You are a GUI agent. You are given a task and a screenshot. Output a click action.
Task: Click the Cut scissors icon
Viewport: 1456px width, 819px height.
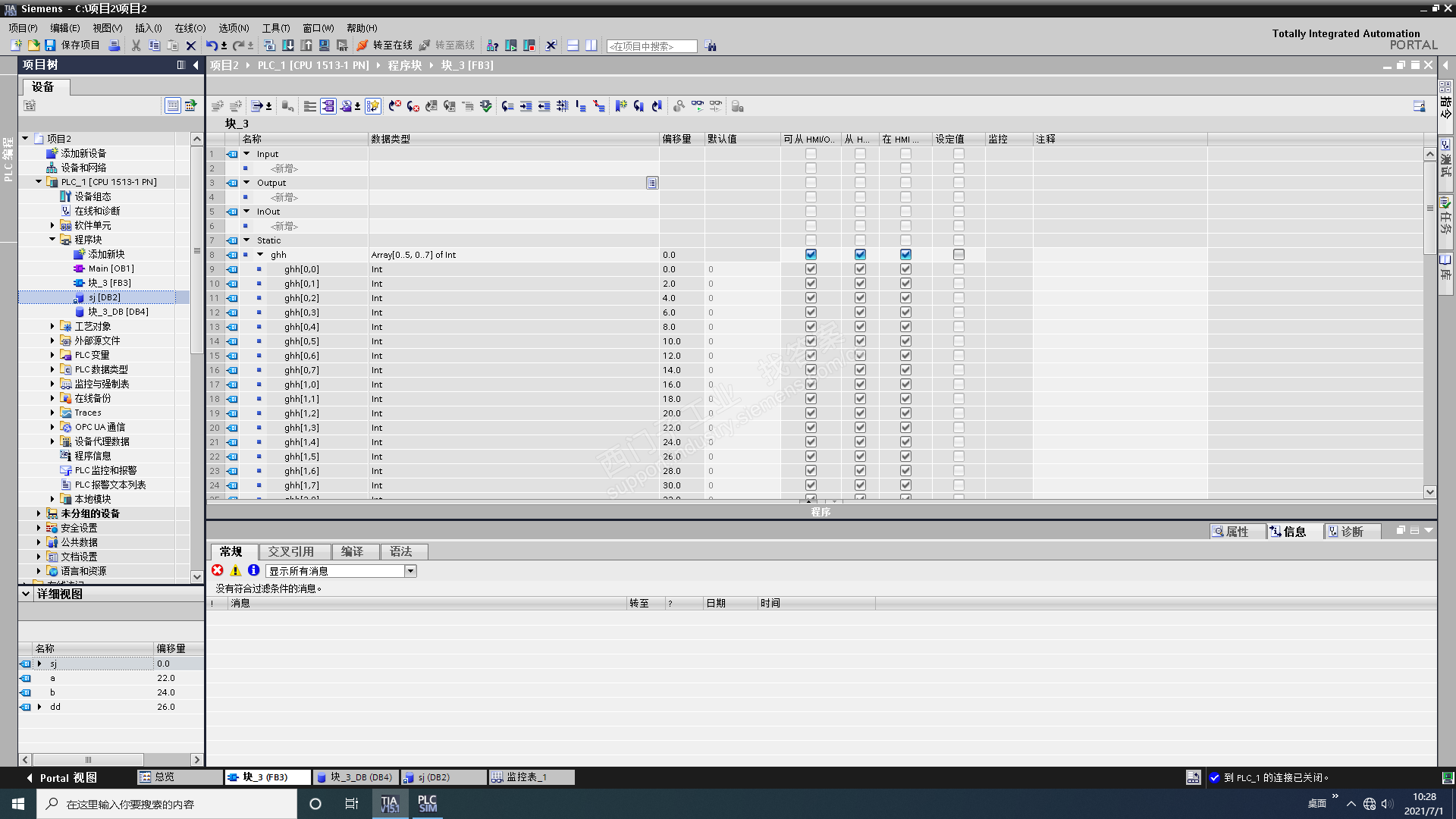pos(136,45)
